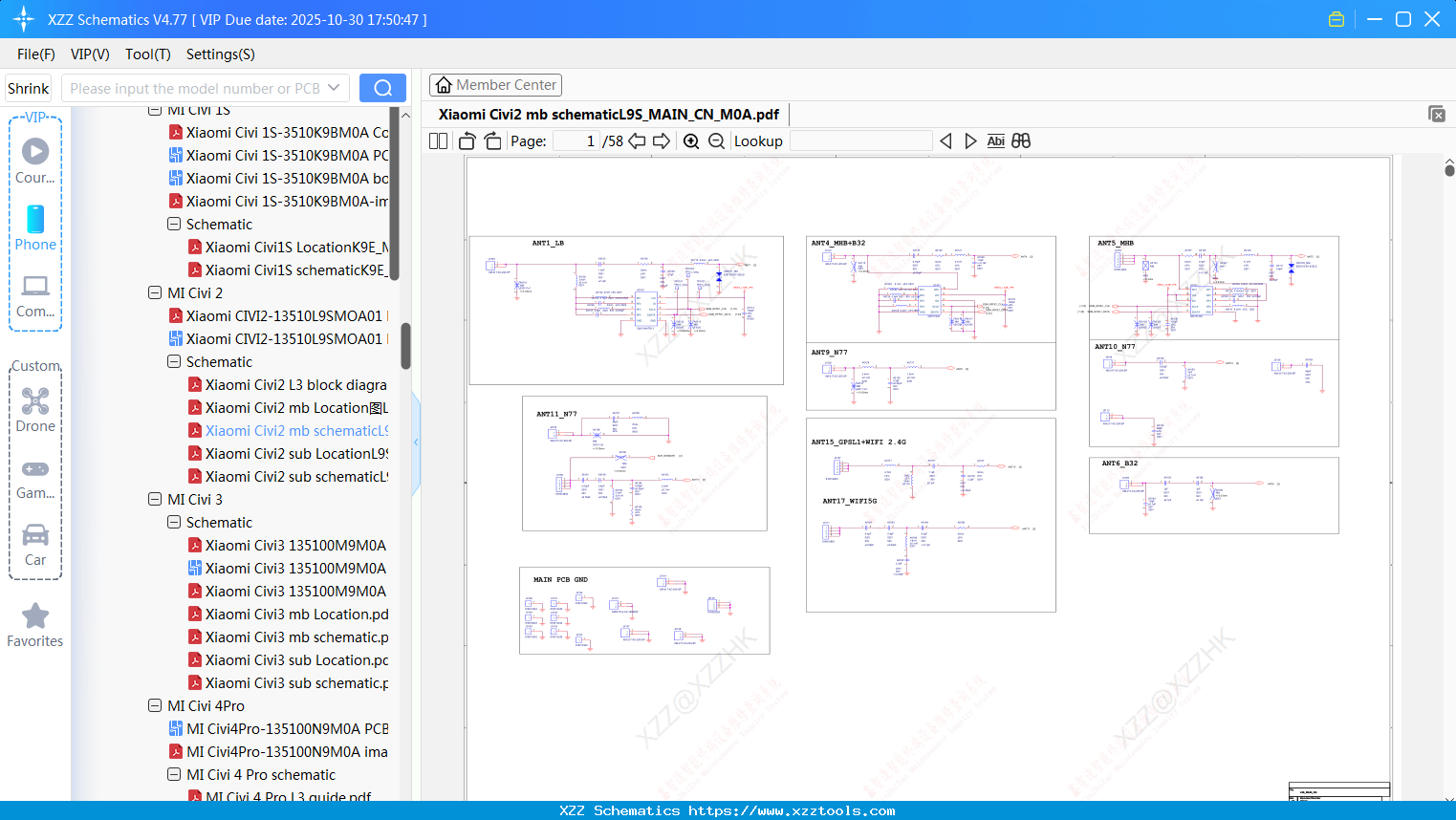Toggle the Abi whole-word match icon
The height and width of the screenshot is (820, 1456).
click(995, 140)
